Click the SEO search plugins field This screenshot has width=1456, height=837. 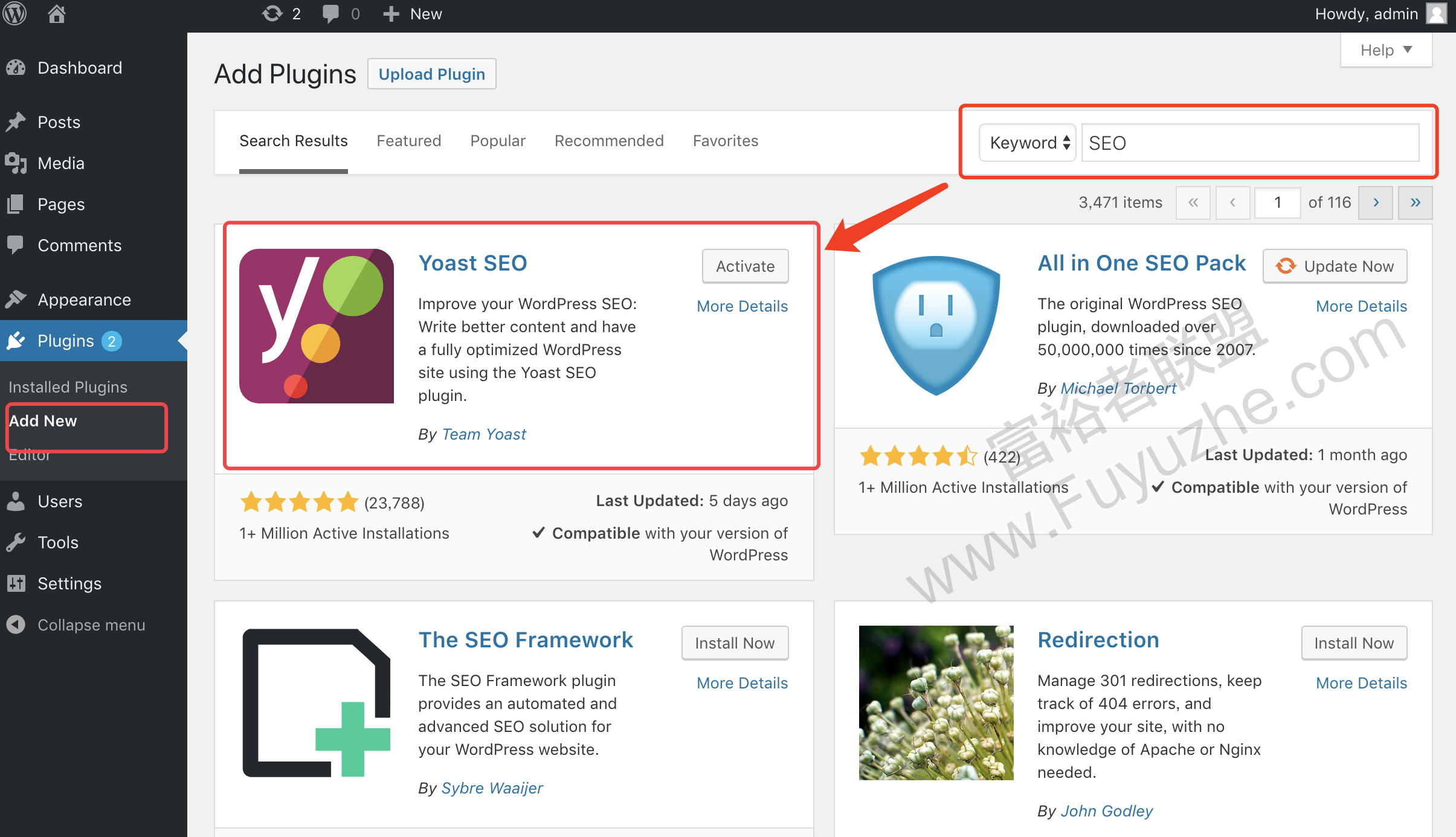pos(1250,143)
